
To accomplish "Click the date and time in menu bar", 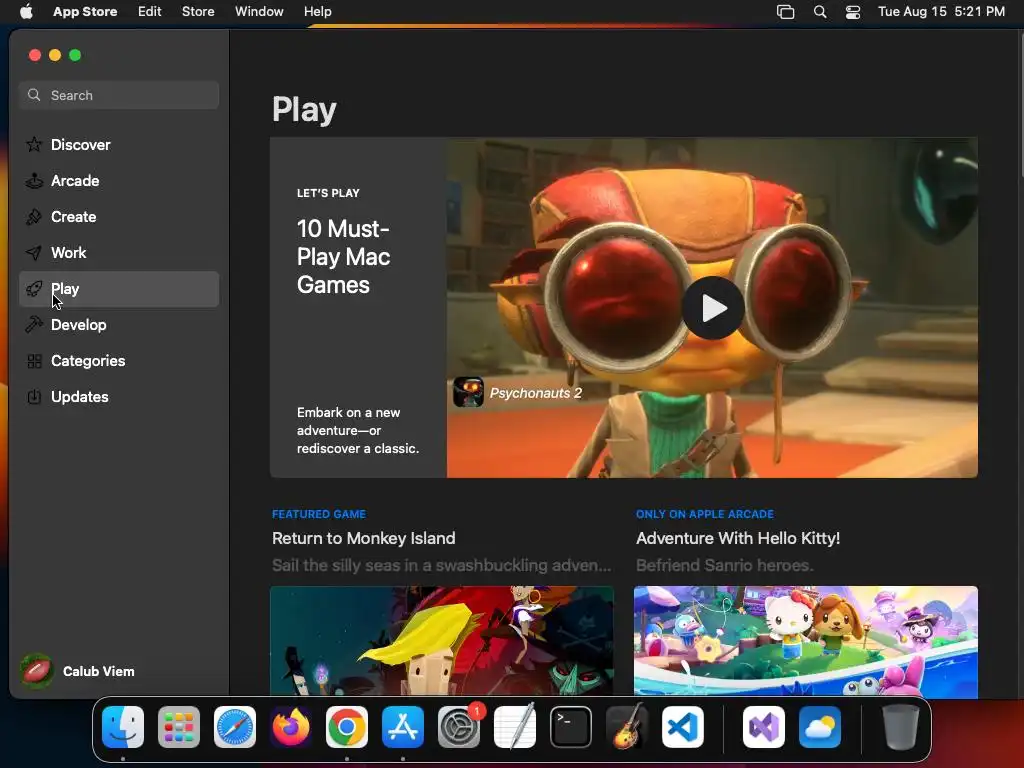I will pos(941,12).
